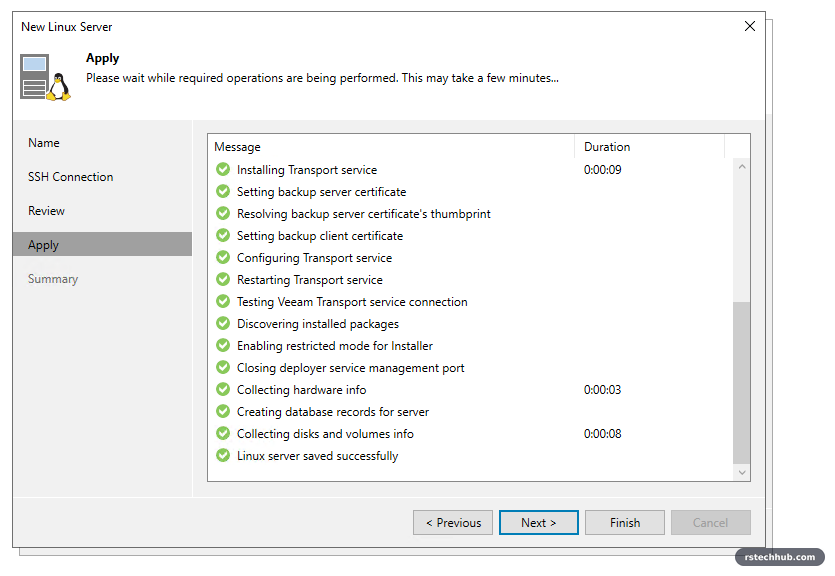
Task: Click green check beside Configuring Transport service
Action: [223, 257]
